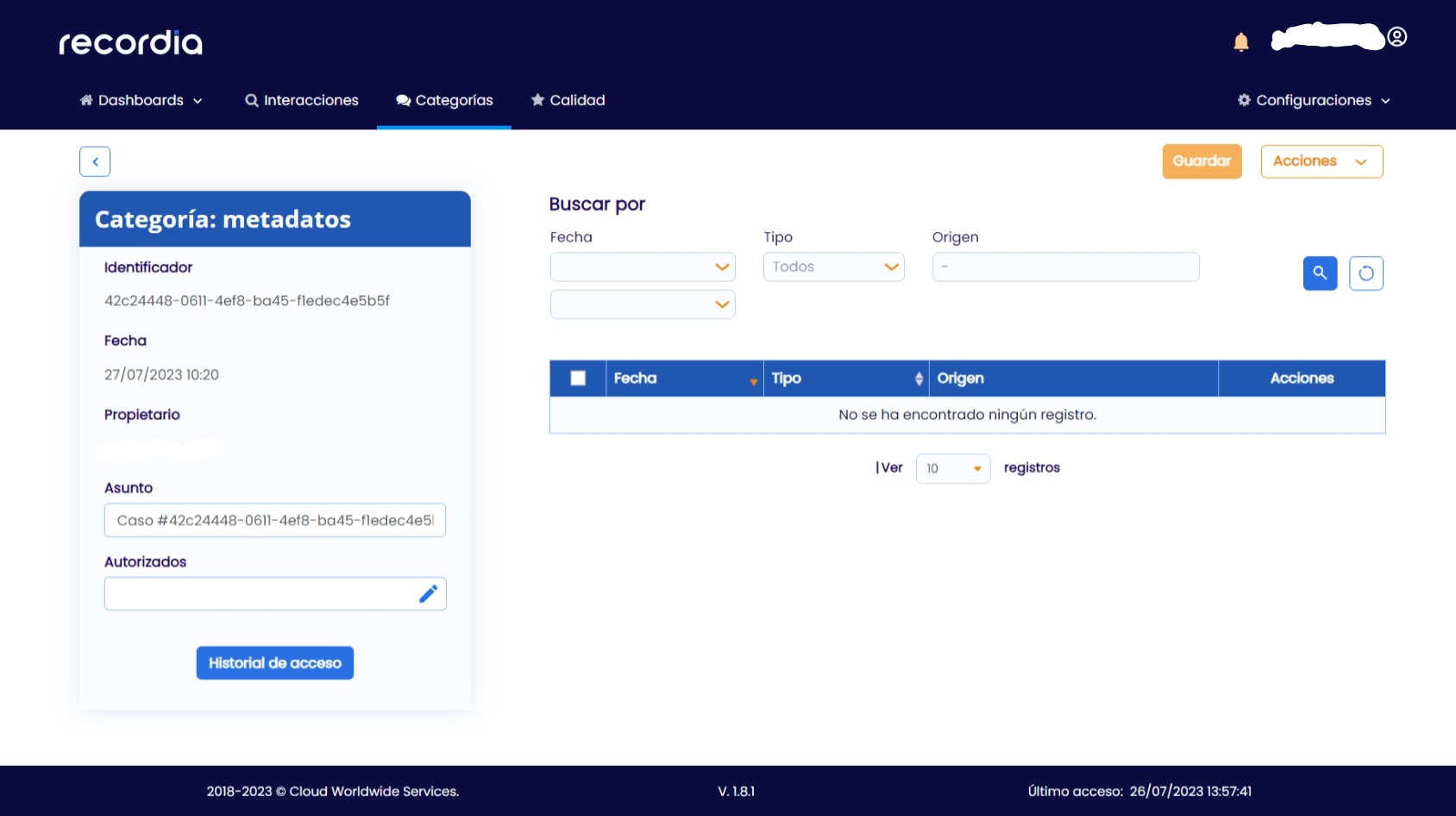The image size is (1456, 816).
Task: Click the 'No se ha encontrado ningún registro' message
Action: click(x=968, y=415)
